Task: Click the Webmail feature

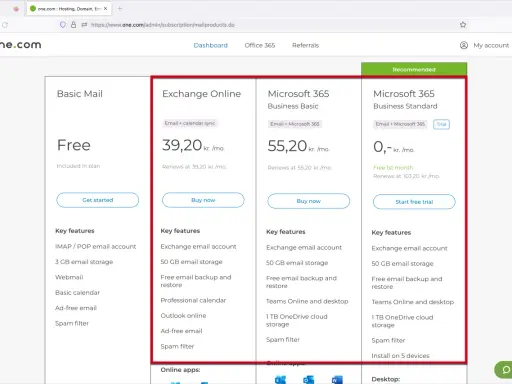Action: (69, 277)
